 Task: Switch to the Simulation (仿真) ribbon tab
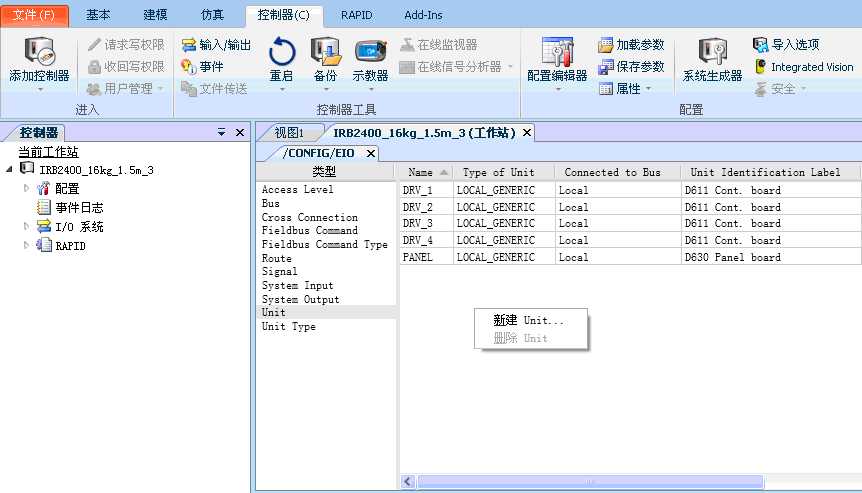pos(212,15)
